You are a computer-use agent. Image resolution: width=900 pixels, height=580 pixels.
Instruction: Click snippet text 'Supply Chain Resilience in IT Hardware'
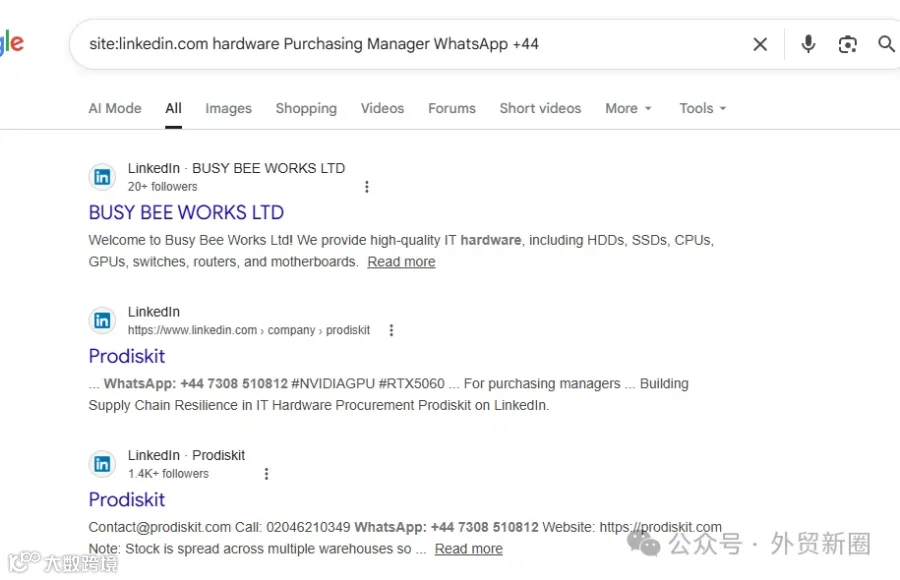coord(210,405)
